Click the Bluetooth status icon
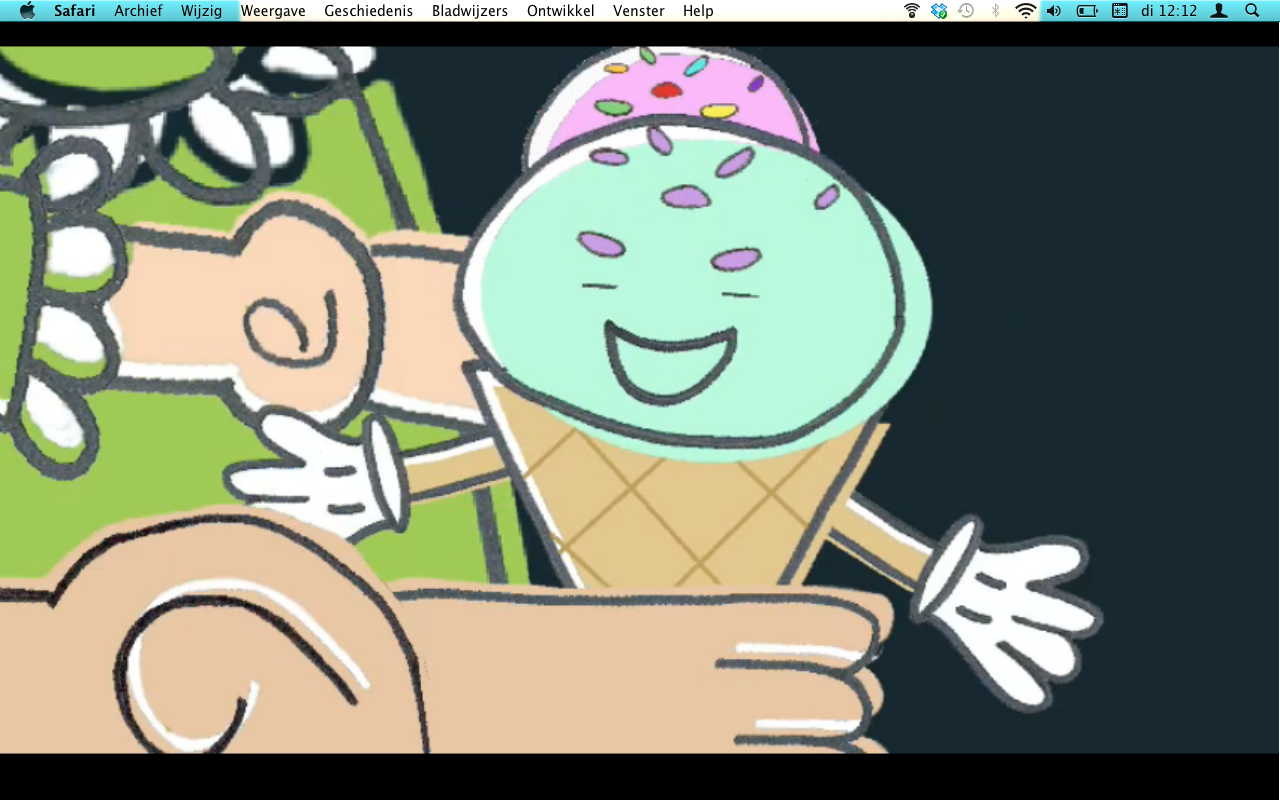Image resolution: width=1280 pixels, height=800 pixels. [995, 11]
